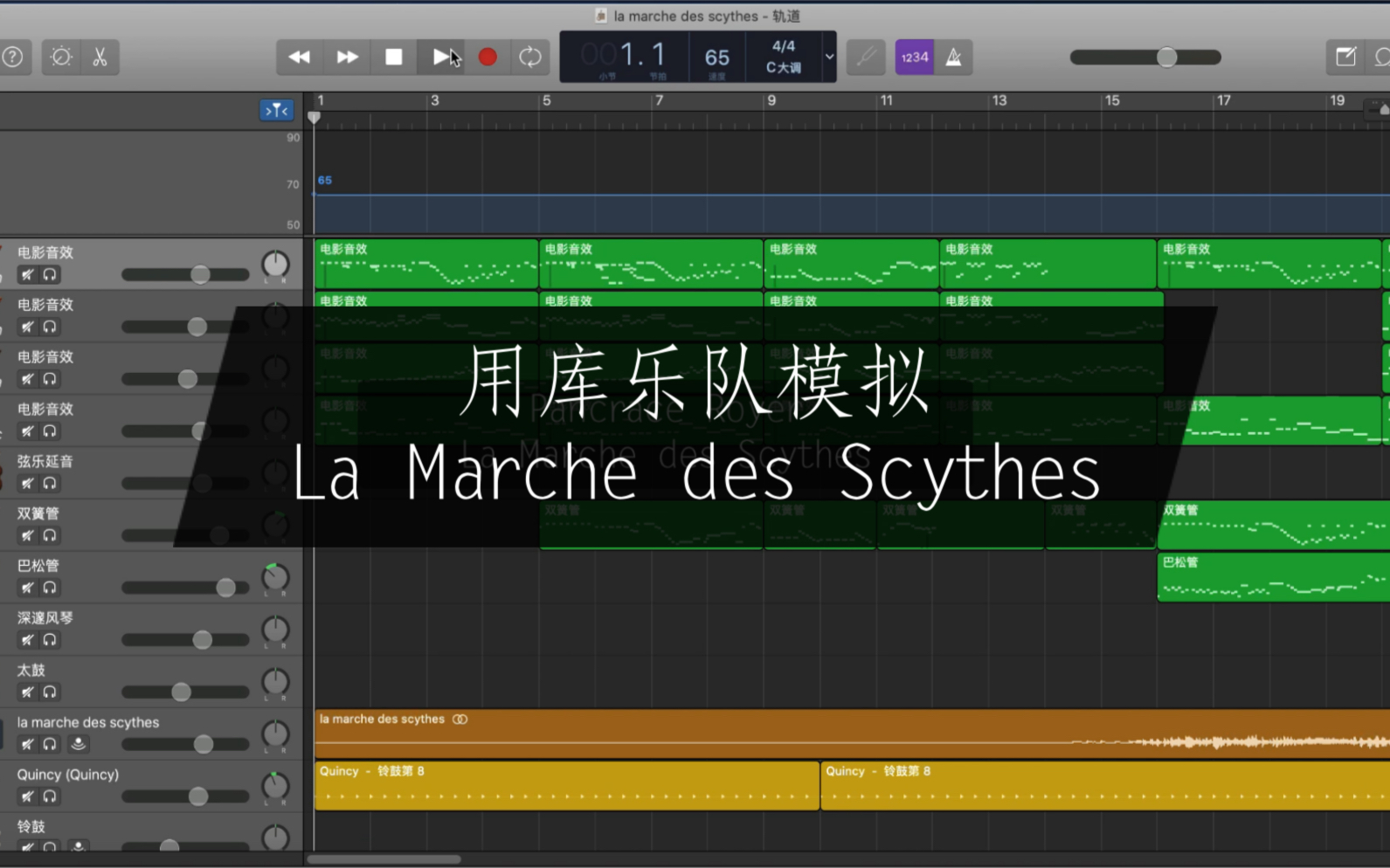Adjust the master volume slider
The width and height of the screenshot is (1390, 868).
coord(1145,58)
